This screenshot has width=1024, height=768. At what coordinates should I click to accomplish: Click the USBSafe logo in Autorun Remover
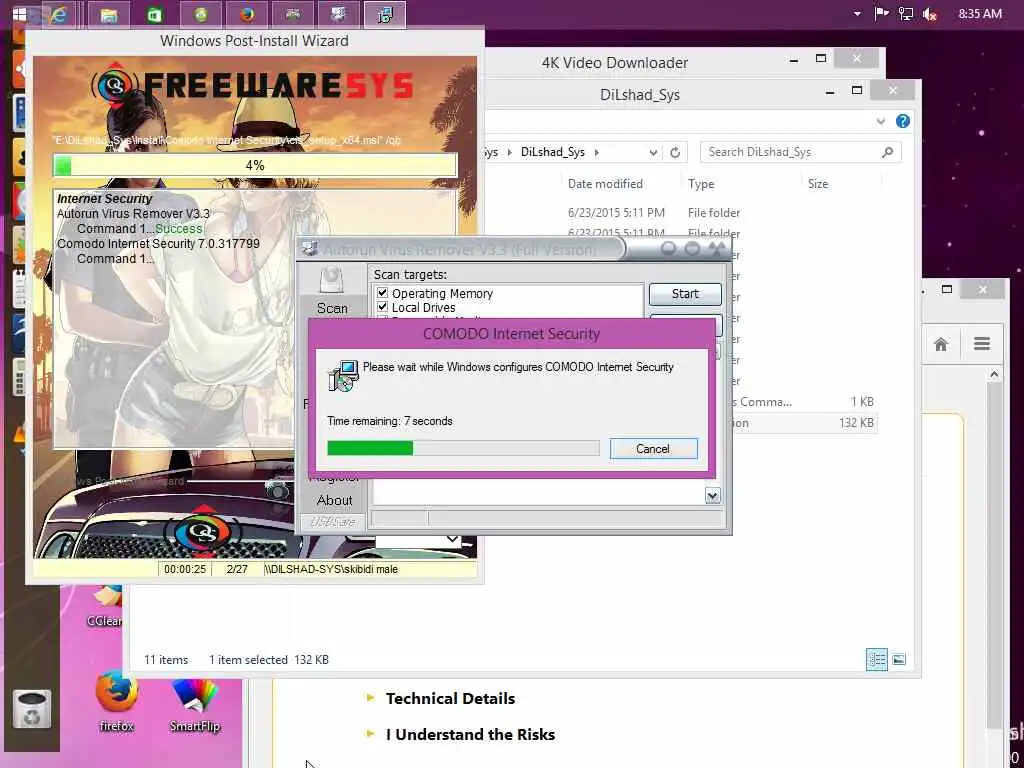pos(332,522)
